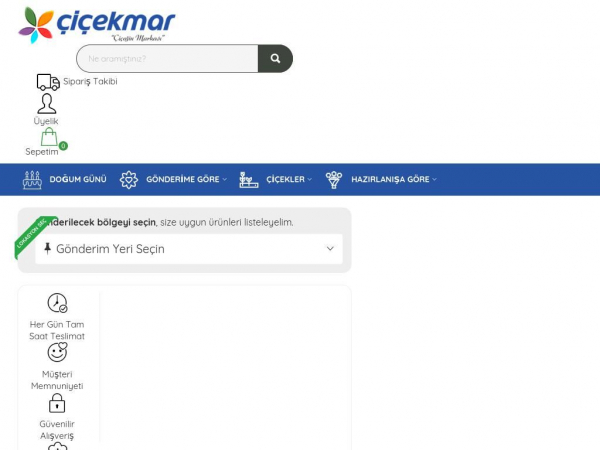Screen dimensions: 600x450
Task: Focus the 'Ne aramıştınız?' search field
Action: click(167, 59)
